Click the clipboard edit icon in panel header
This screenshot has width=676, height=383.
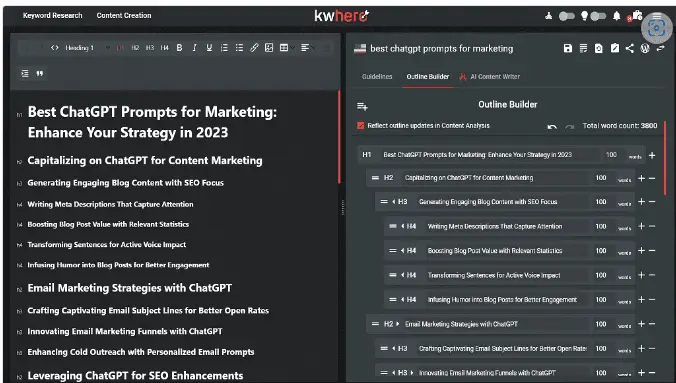[615, 48]
